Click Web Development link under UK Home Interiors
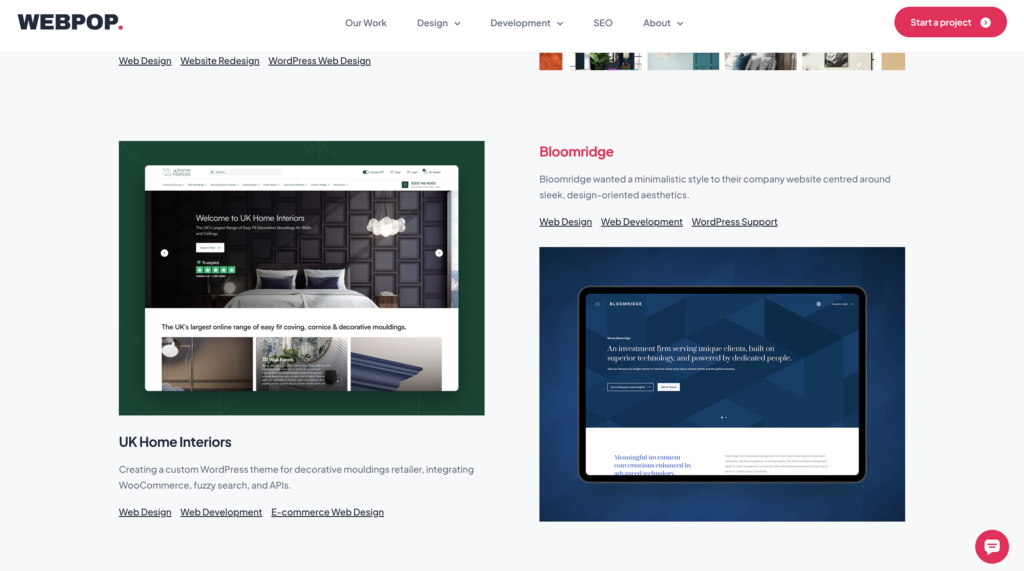Viewport: 1024px width, 571px height. tap(221, 512)
